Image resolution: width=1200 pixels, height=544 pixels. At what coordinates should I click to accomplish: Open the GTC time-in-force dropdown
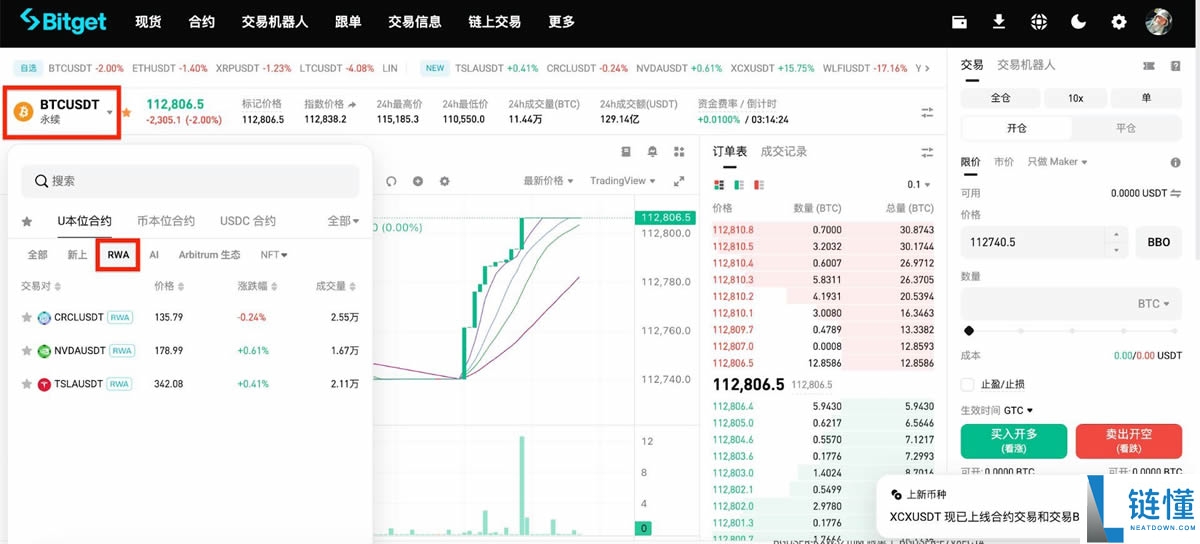click(1018, 410)
